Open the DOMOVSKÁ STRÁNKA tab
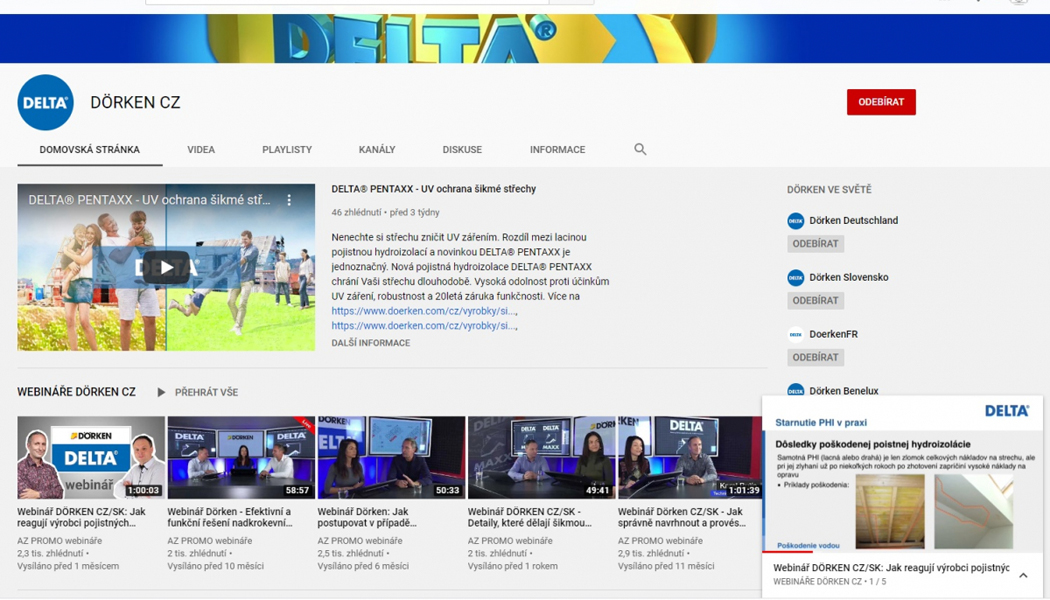The height and width of the screenshot is (600, 1050). [90, 149]
